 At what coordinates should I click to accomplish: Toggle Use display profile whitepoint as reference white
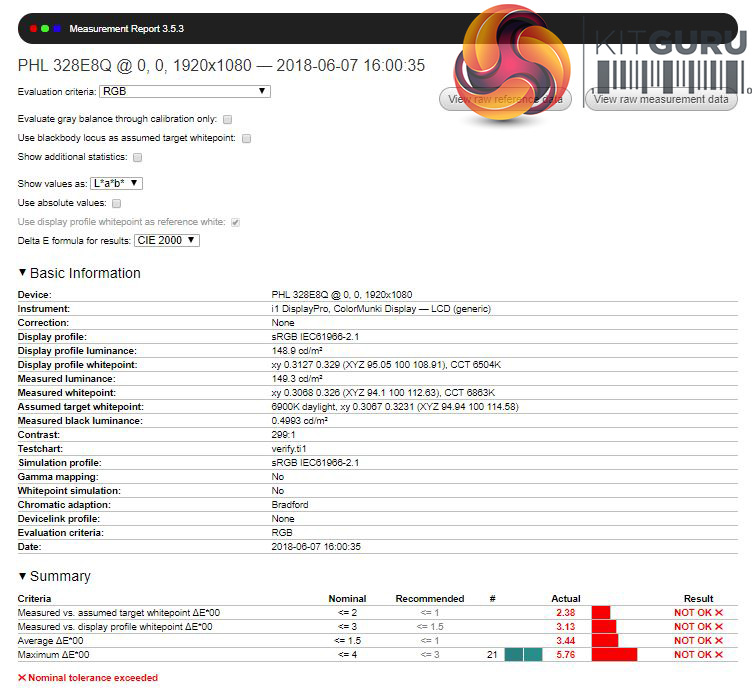tap(235, 222)
